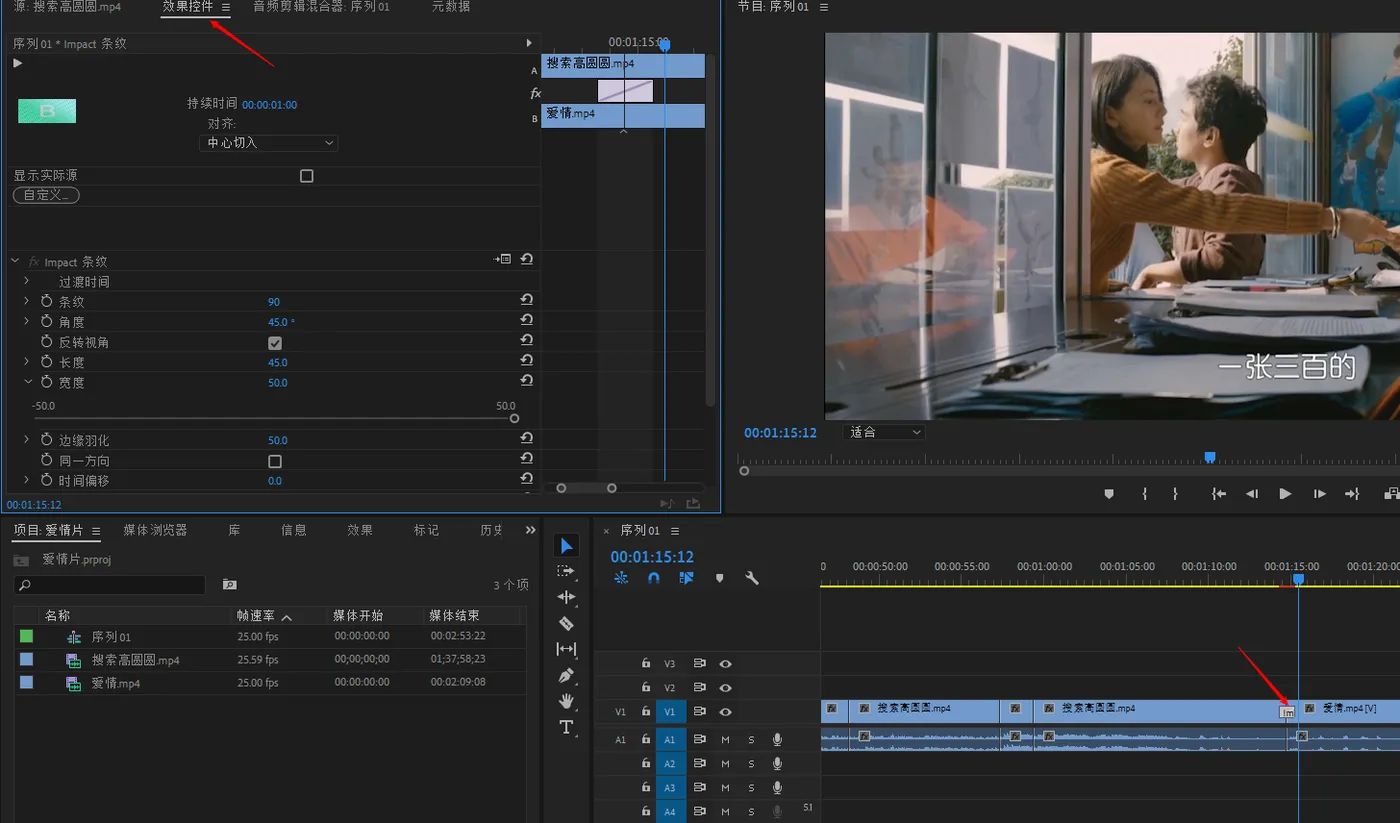Go to In point in Program monitor

tap(1218, 493)
